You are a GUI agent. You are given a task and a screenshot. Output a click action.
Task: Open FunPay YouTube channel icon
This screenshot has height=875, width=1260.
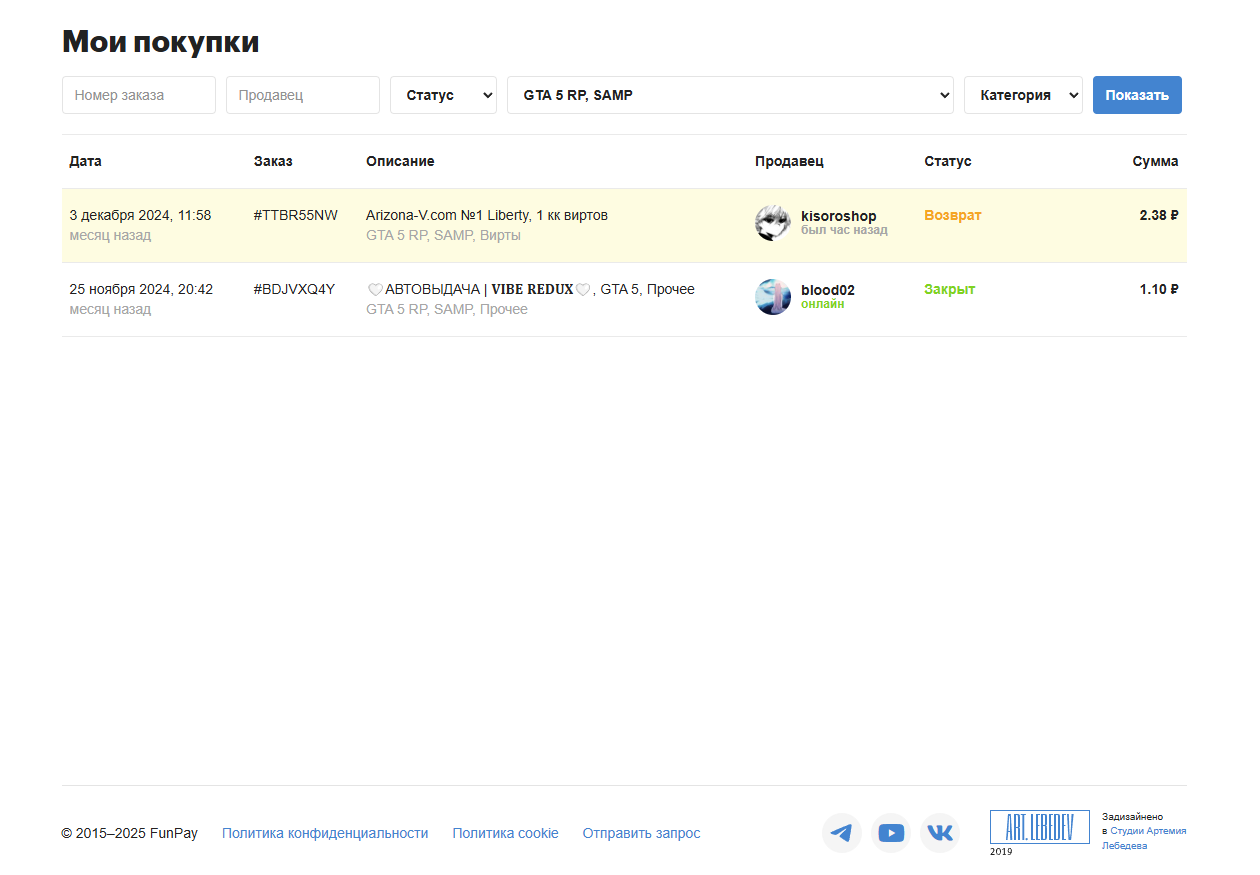(891, 833)
